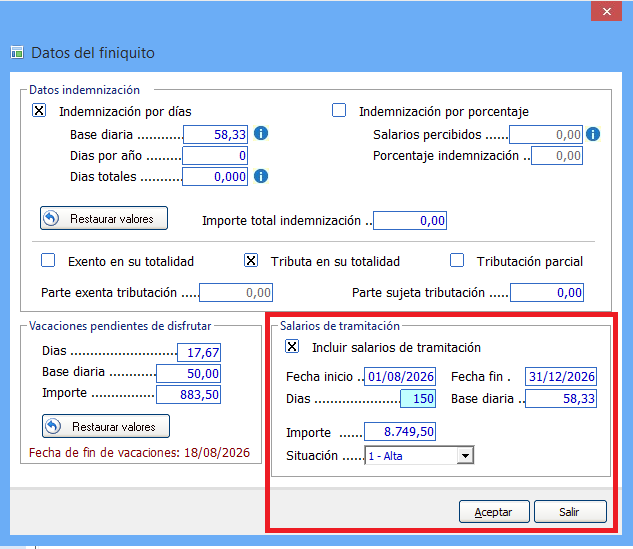Uncheck Incluir salarios de tramitación

tap(292, 346)
